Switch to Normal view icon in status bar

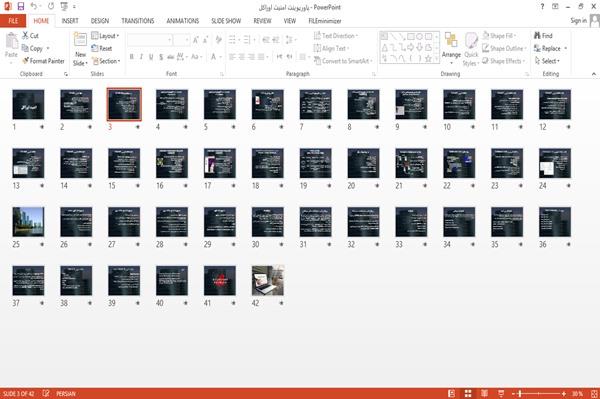pos(452,393)
